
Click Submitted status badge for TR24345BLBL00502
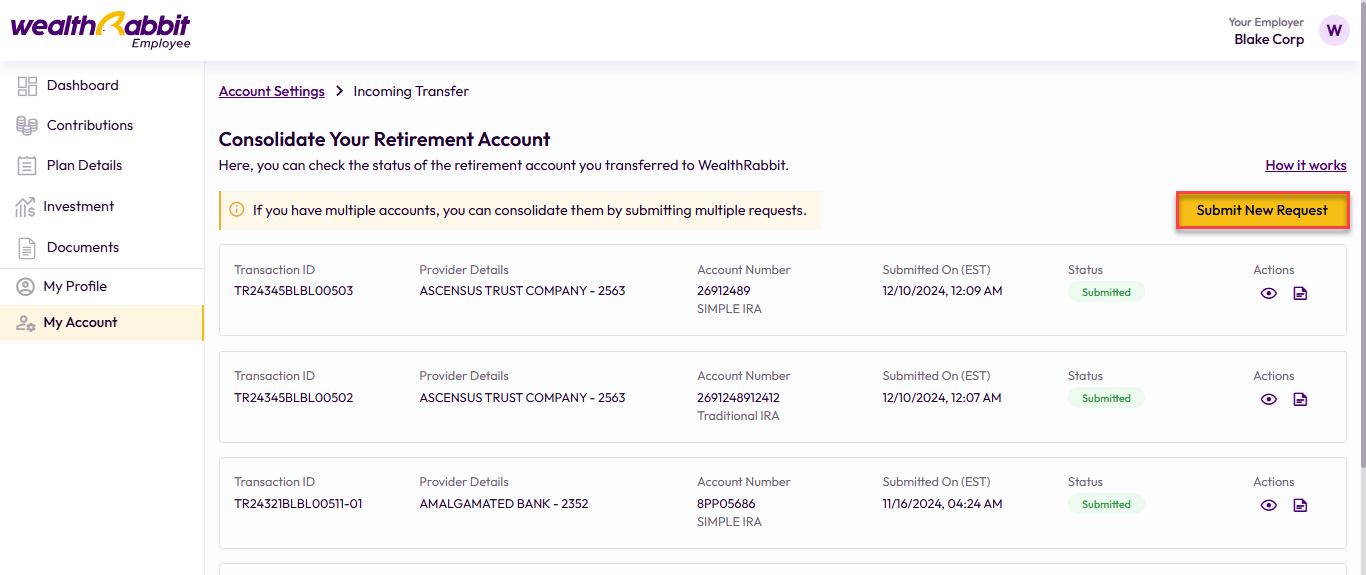click(x=1106, y=398)
